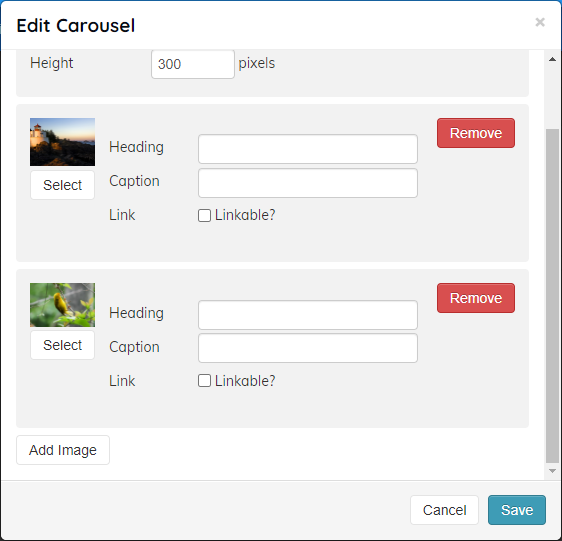
Task: Click the vertical scrollbar thumb
Action: (x=552, y=296)
